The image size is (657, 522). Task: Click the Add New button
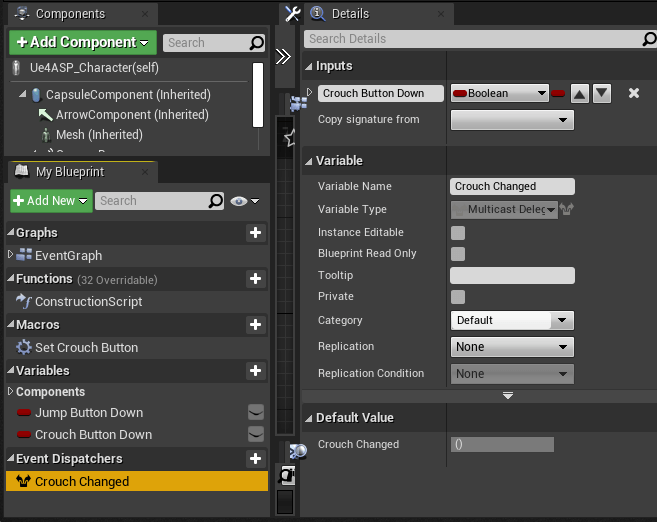(x=51, y=201)
